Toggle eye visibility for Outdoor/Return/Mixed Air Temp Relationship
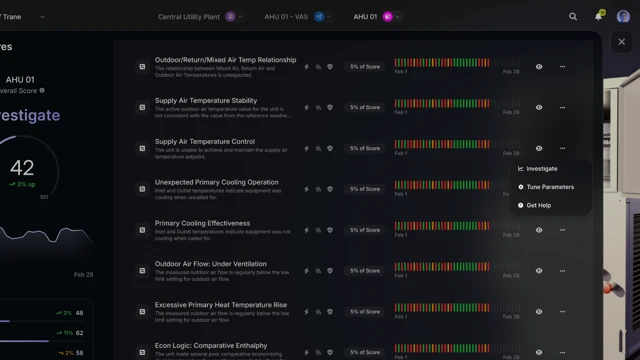 539,67
